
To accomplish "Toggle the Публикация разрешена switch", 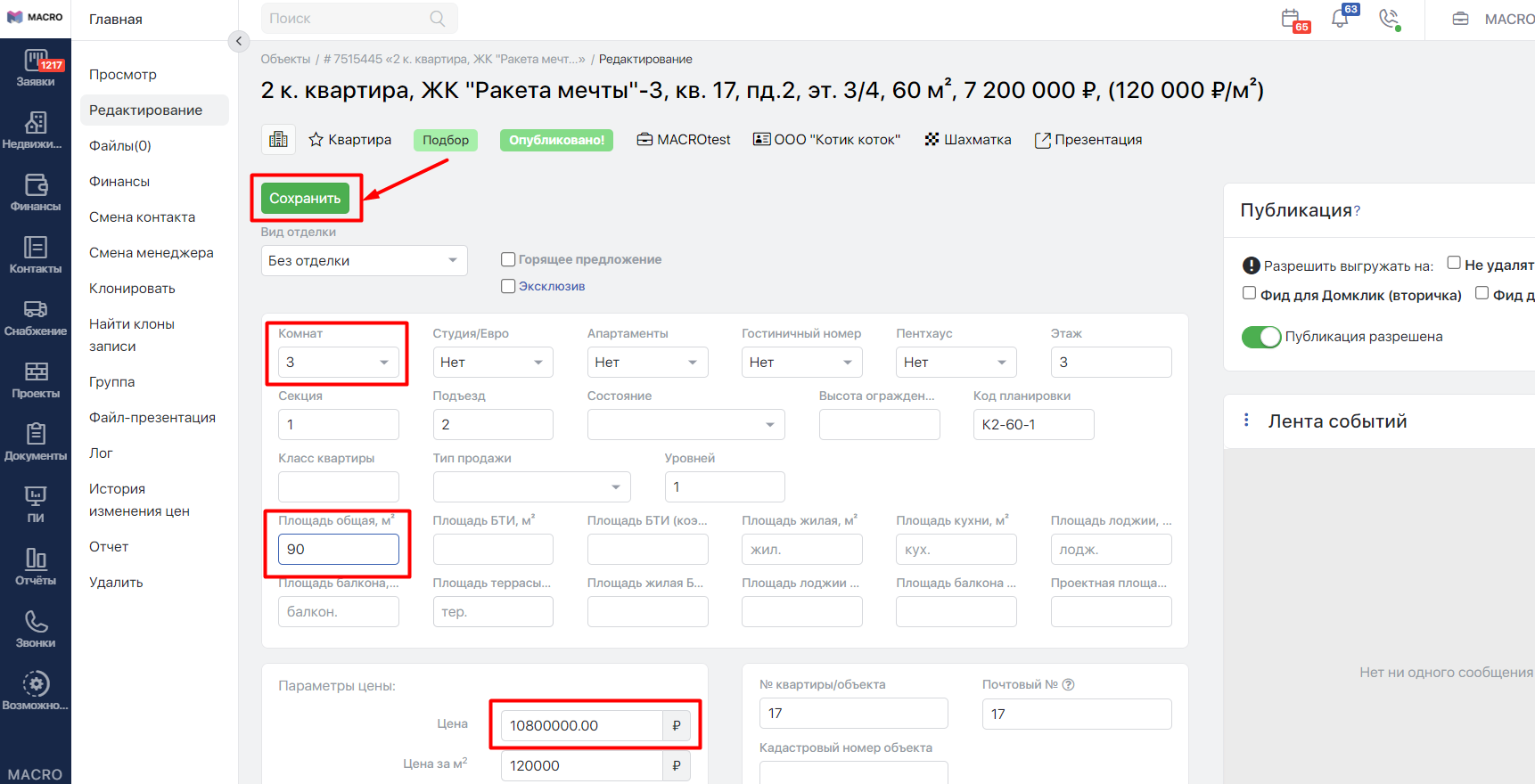I will [x=1261, y=337].
